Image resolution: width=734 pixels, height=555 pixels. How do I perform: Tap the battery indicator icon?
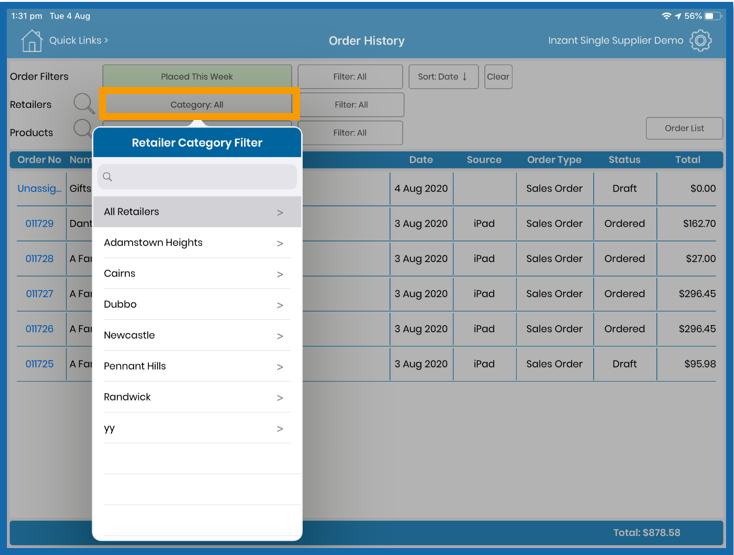(x=713, y=16)
